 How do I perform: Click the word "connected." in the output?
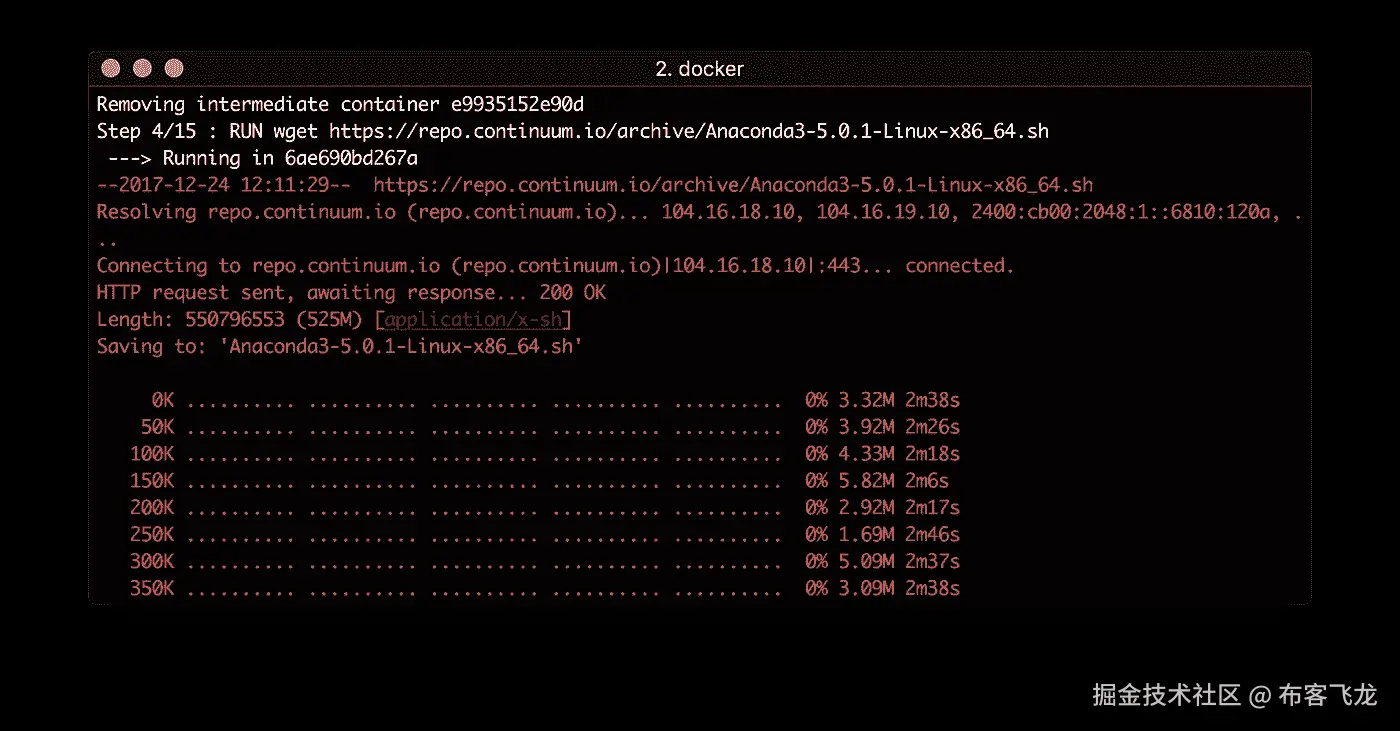click(x=959, y=266)
